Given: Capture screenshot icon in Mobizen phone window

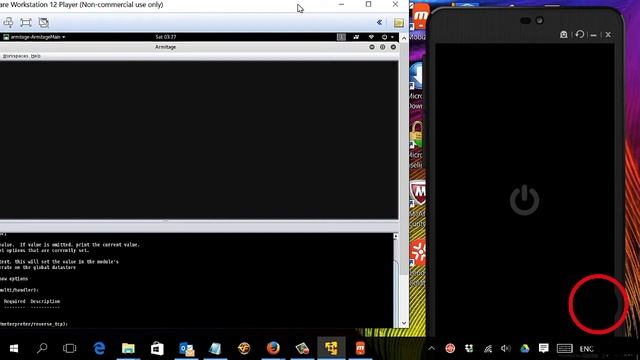Looking at the screenshot, I should pyautogui.click(x=564, y=35).
